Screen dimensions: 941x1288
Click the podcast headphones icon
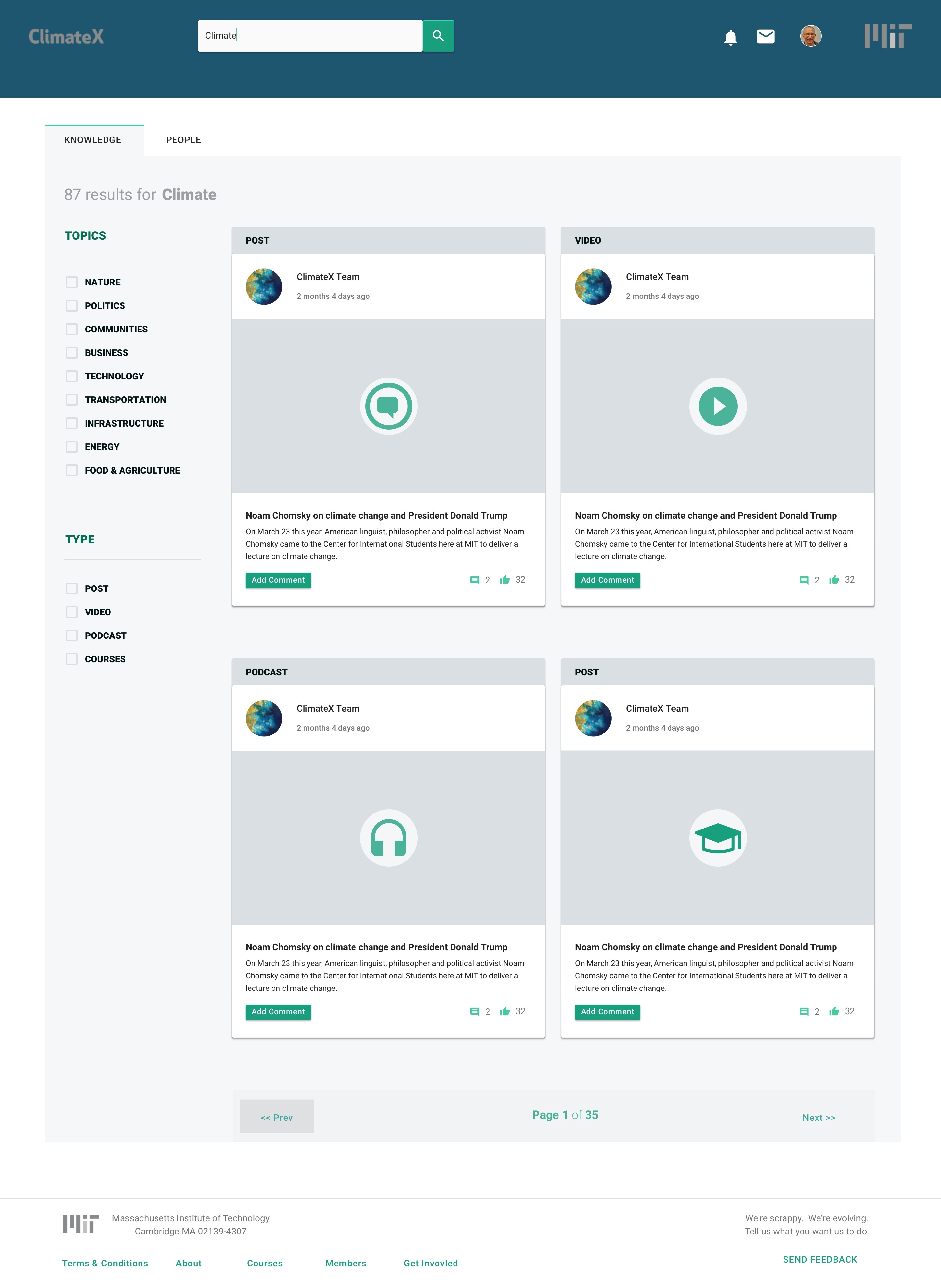click(x=388, y=838)
